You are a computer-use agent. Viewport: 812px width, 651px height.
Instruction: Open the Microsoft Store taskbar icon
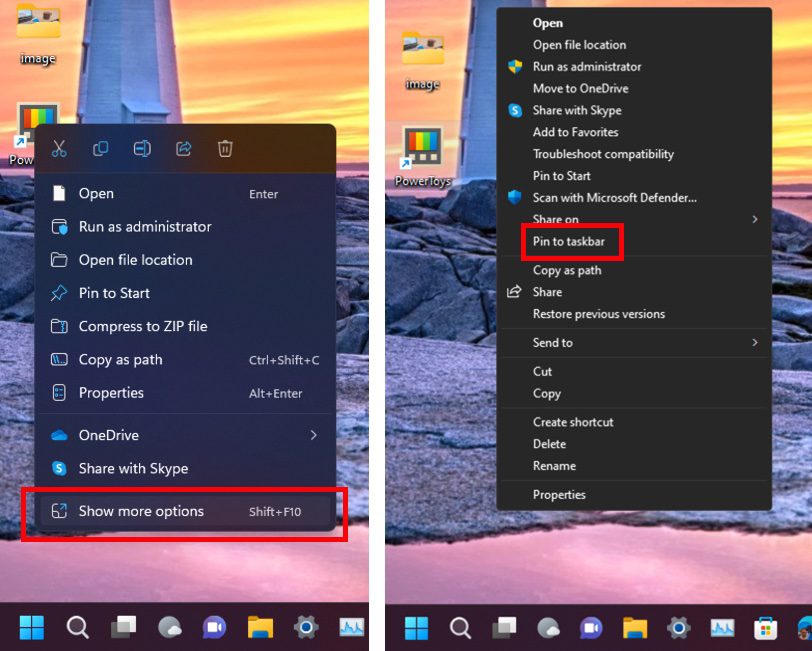(x=765, y=628)
